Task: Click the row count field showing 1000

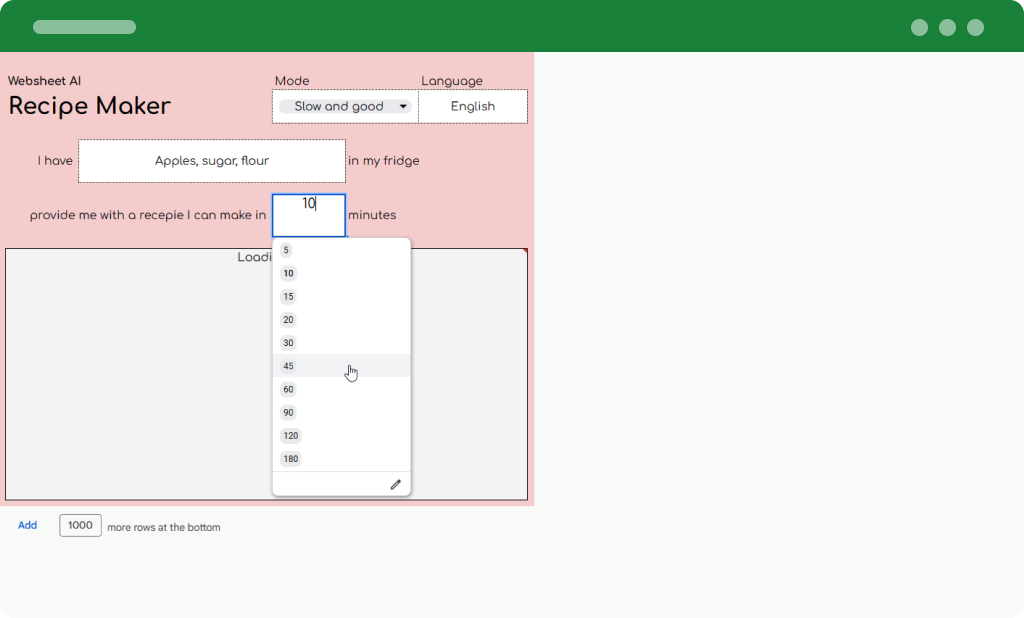Action: (x=80, y=525)
